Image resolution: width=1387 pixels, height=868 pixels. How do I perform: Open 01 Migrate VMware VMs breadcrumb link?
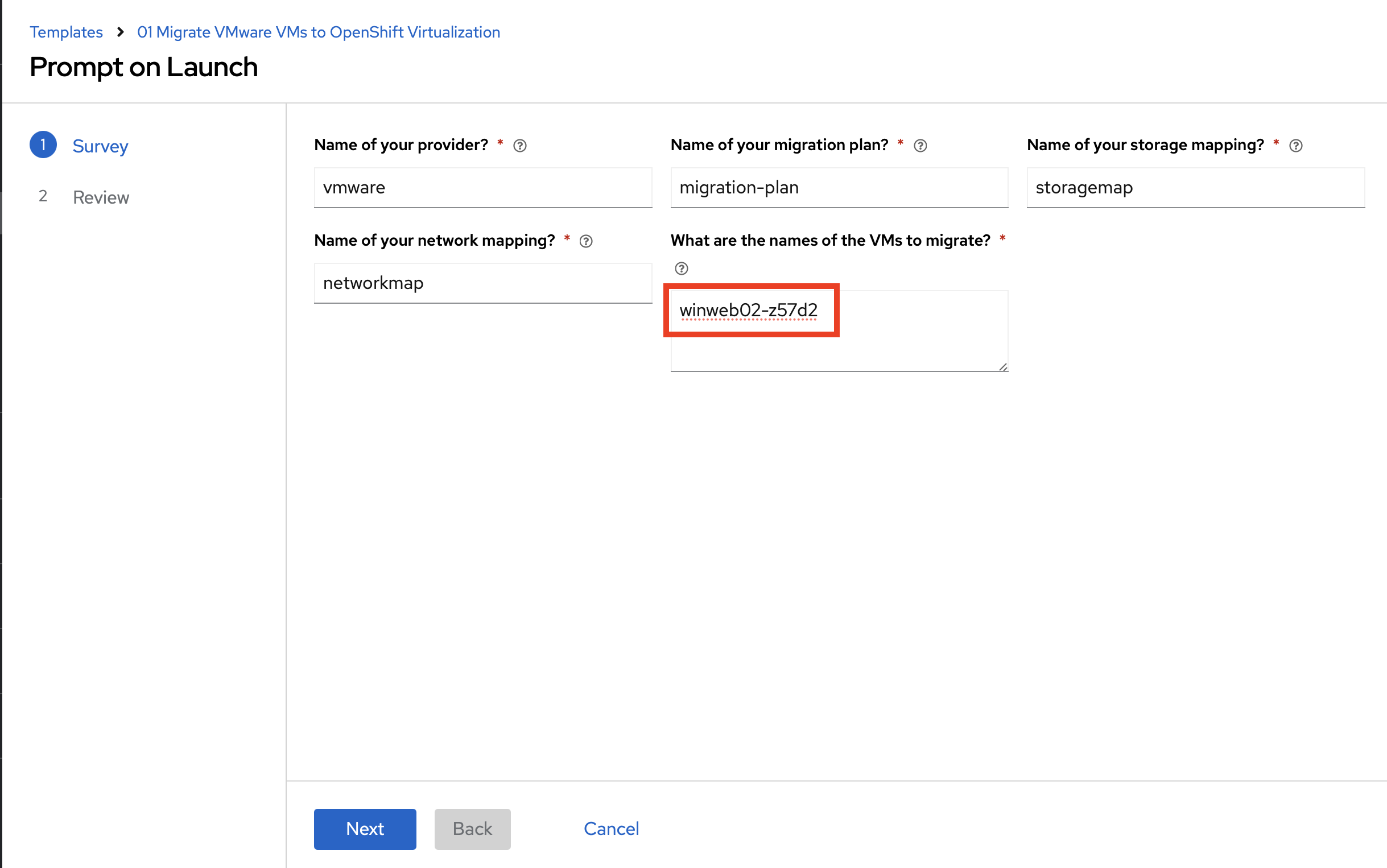click(x=319, y=32)
